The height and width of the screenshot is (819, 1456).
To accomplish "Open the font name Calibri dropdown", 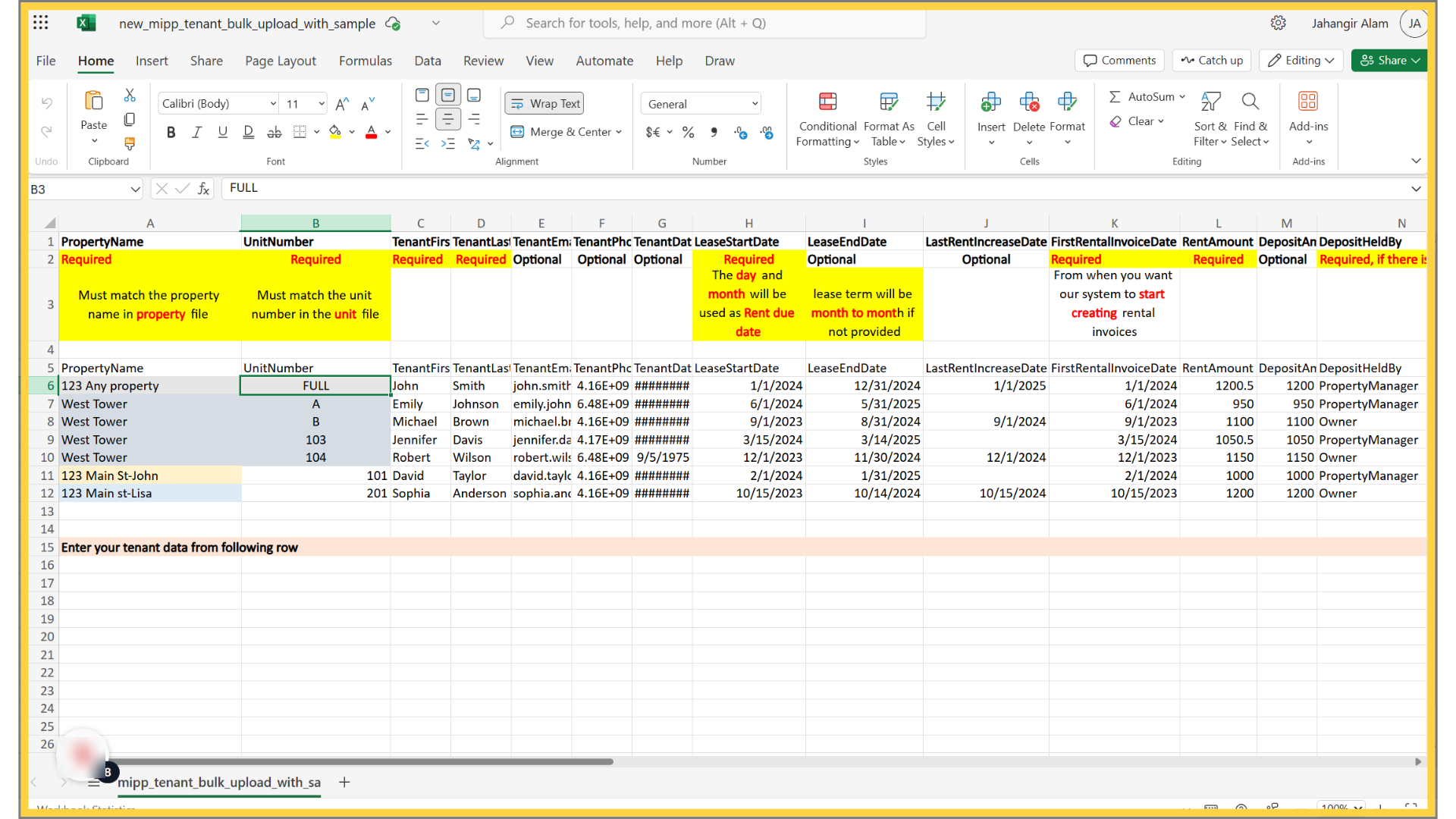I will click(x=273, y=104).
